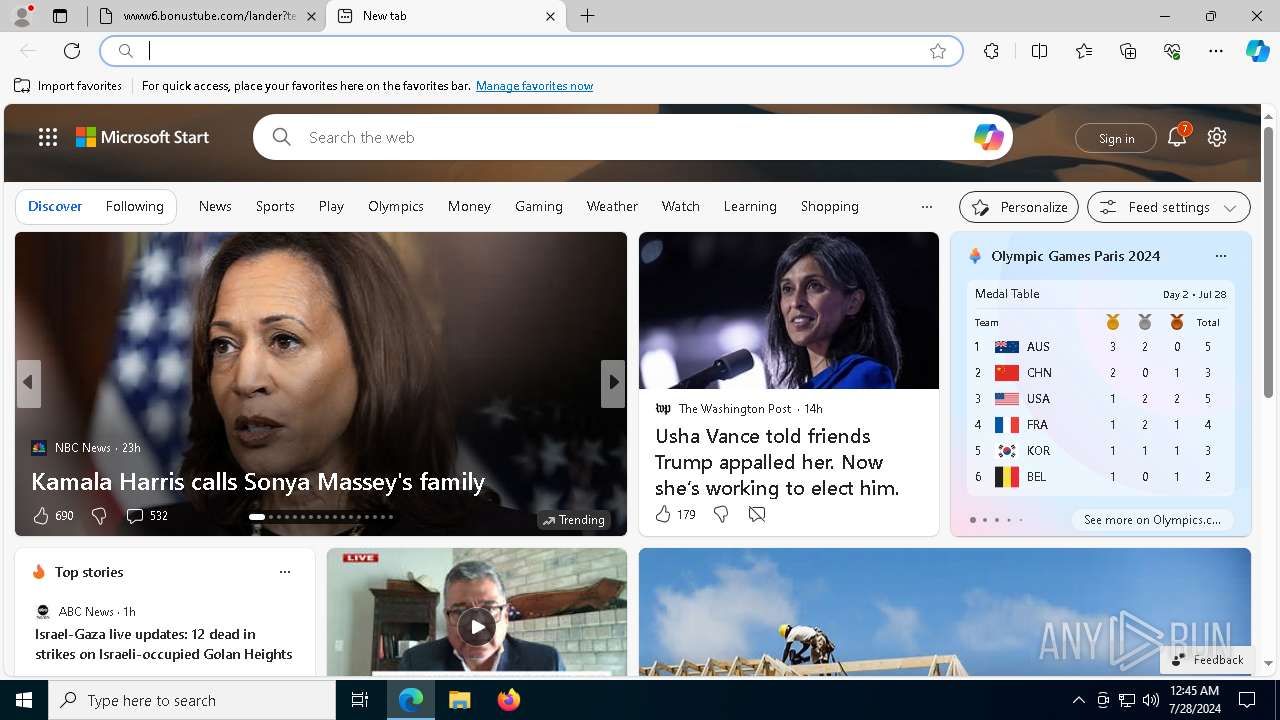Open File Explorer from the taskbar
The image size is (1280, 720).
[459, 700]
